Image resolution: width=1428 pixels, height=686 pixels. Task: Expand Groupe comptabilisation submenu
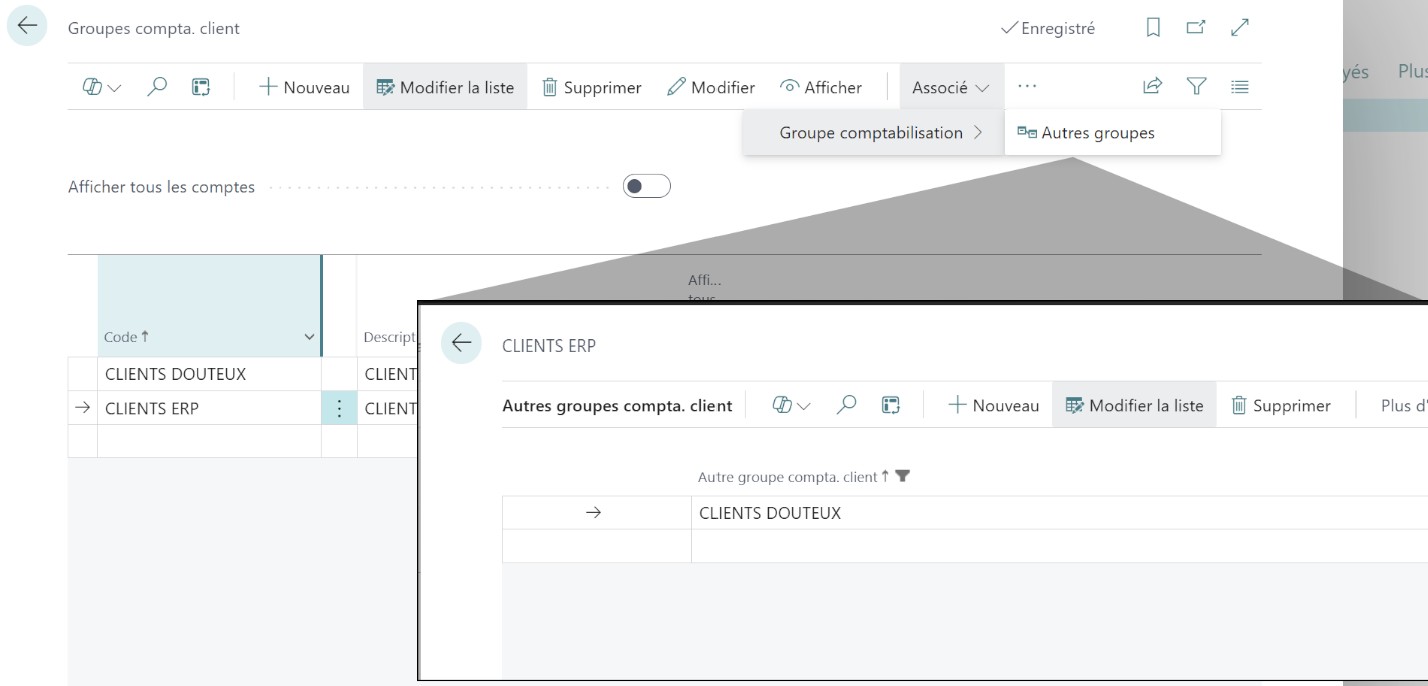coord(880,133)
